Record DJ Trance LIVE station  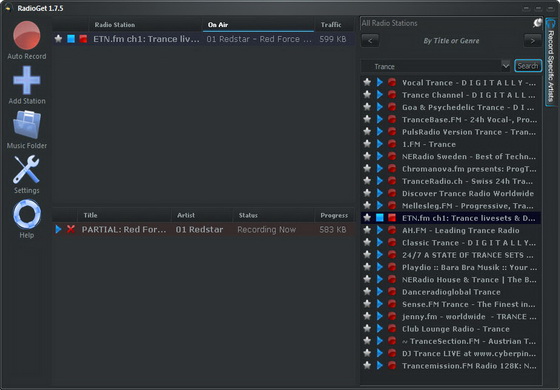point(392,354)
